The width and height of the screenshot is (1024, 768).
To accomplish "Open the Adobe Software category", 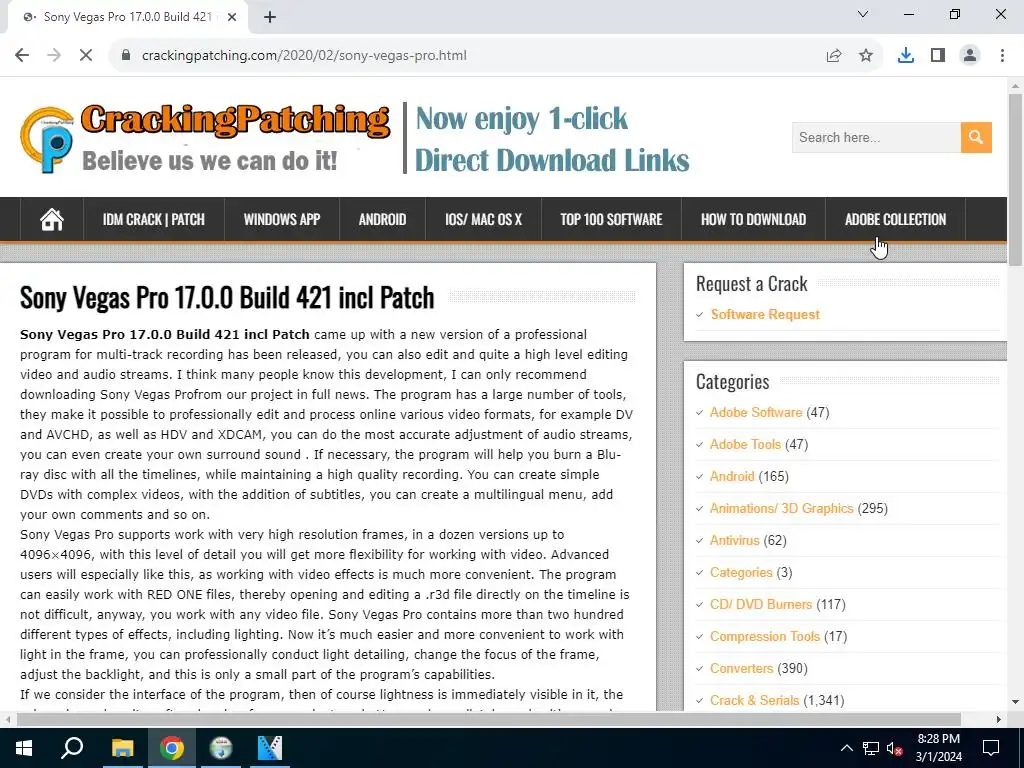I will 756,412.
